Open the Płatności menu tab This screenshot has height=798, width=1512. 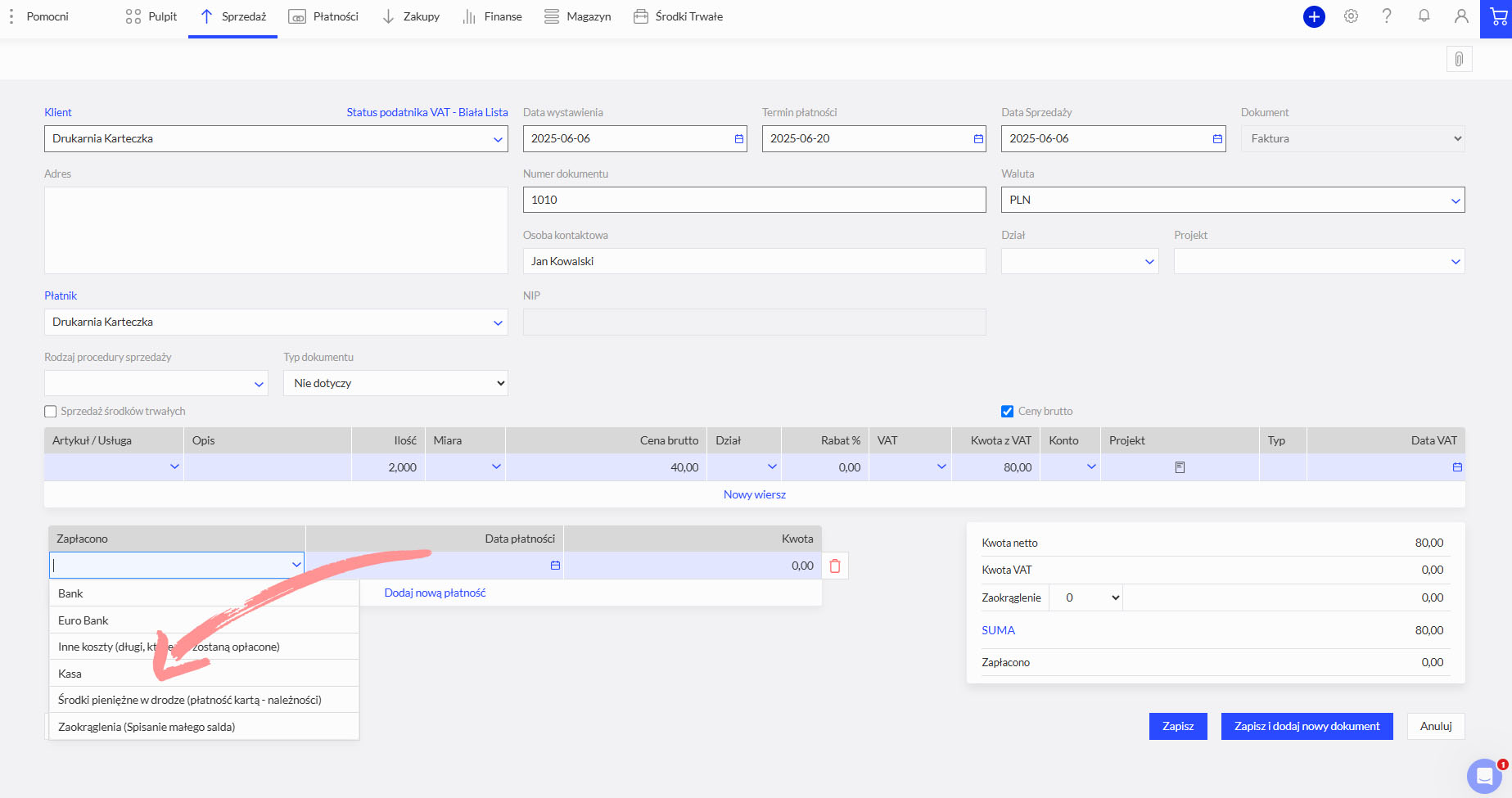324,16
